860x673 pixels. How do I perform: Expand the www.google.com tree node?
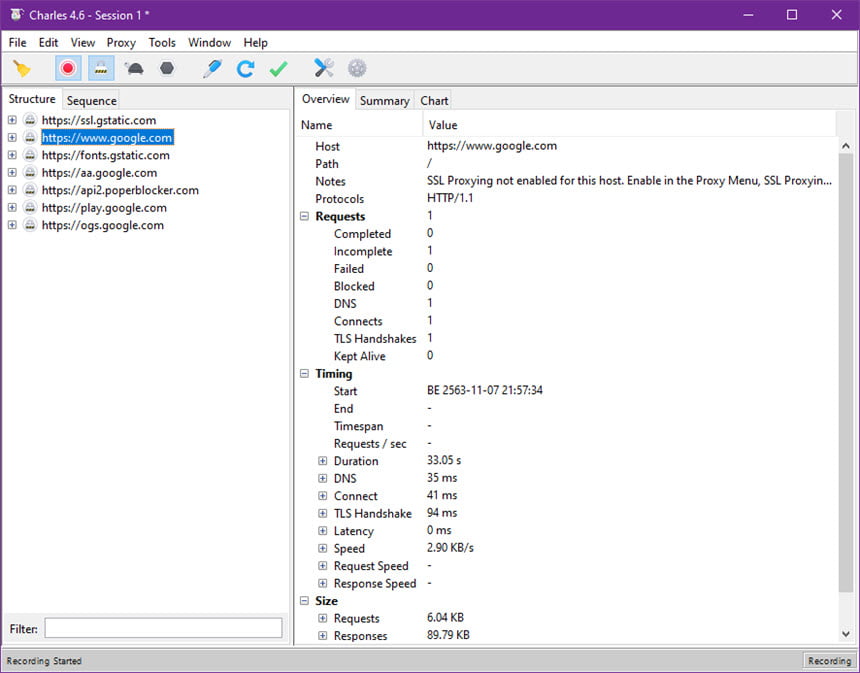tap(12, 137)
